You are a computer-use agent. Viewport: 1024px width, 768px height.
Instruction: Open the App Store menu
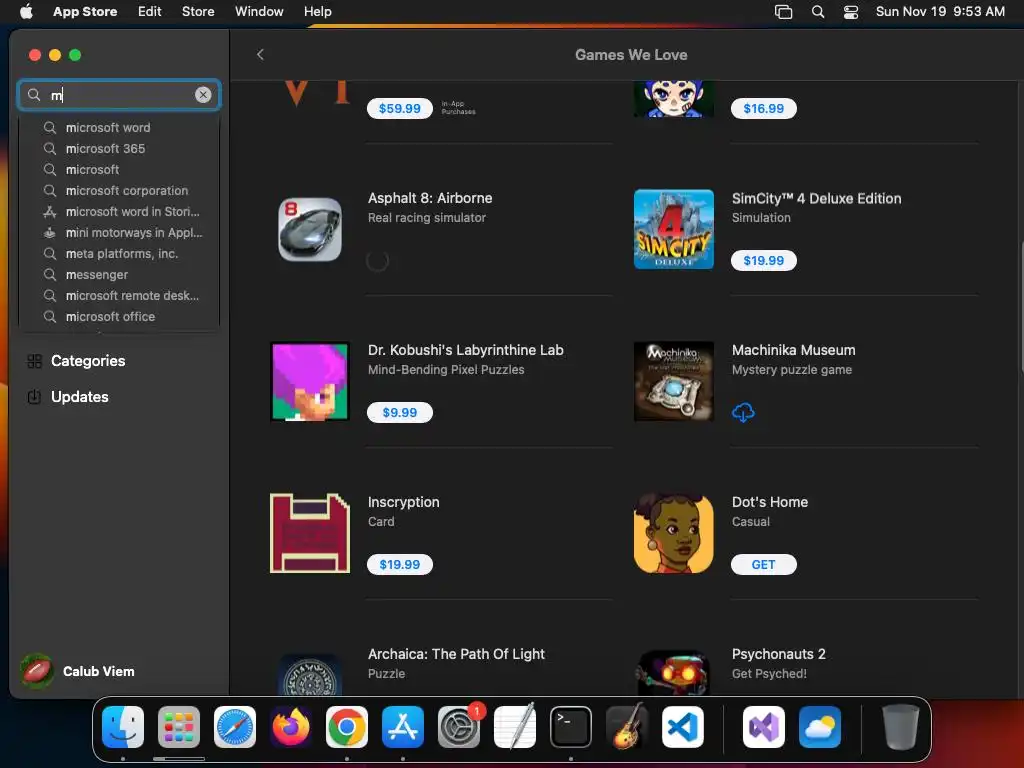[x=85, y=11]
